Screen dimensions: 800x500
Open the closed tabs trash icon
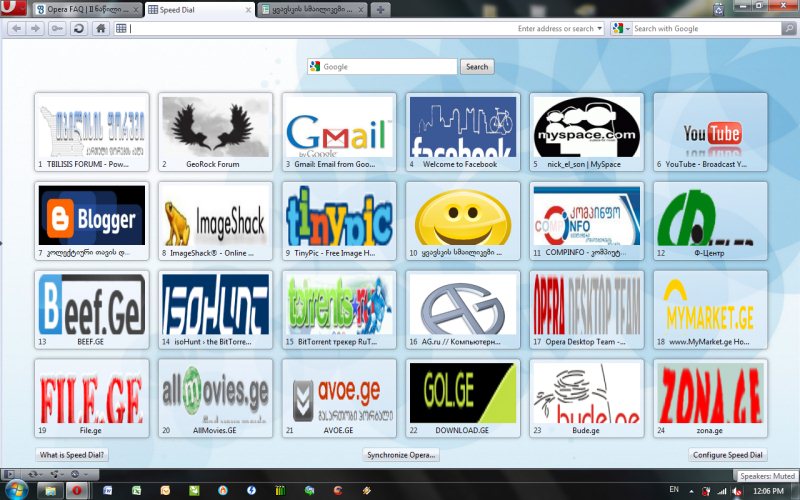(718, 9)
